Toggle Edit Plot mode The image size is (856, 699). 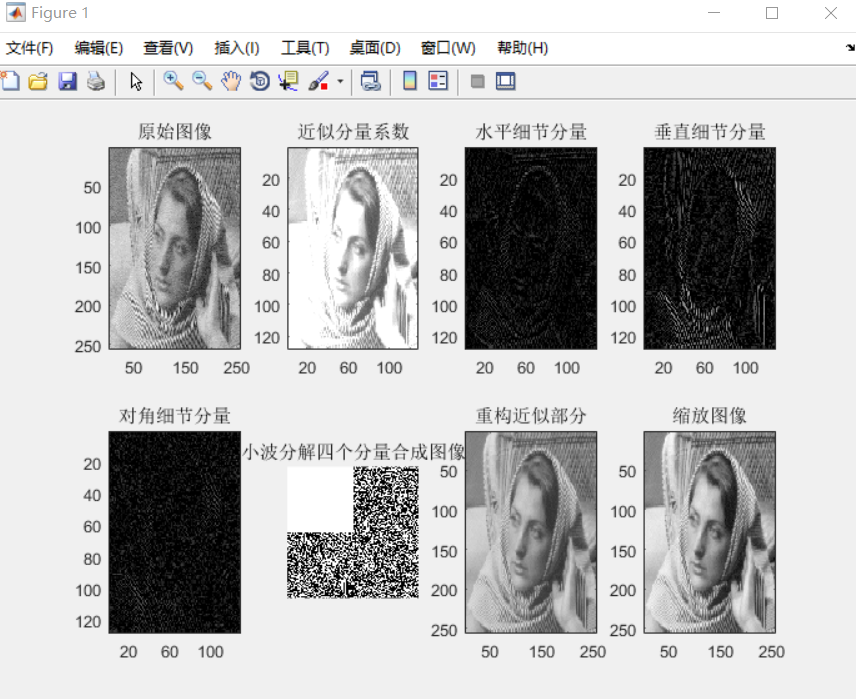click(x=136, y=82)
